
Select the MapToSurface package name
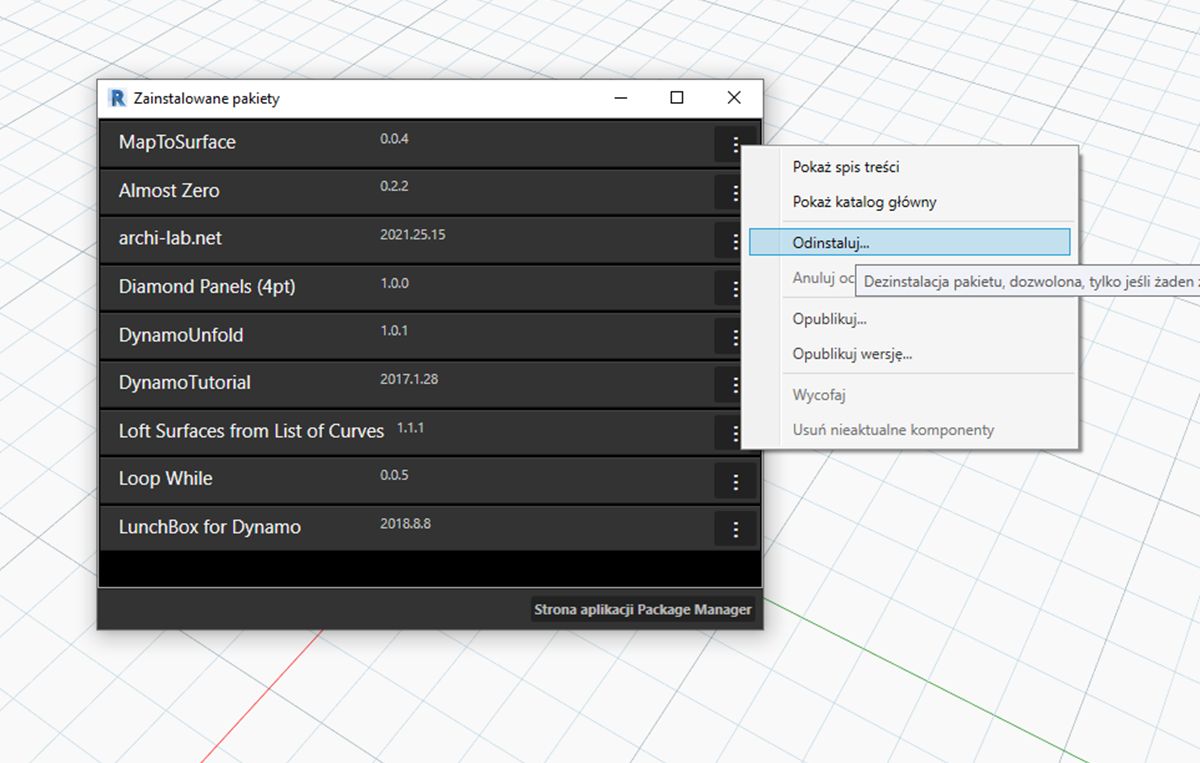coord(177,142)
